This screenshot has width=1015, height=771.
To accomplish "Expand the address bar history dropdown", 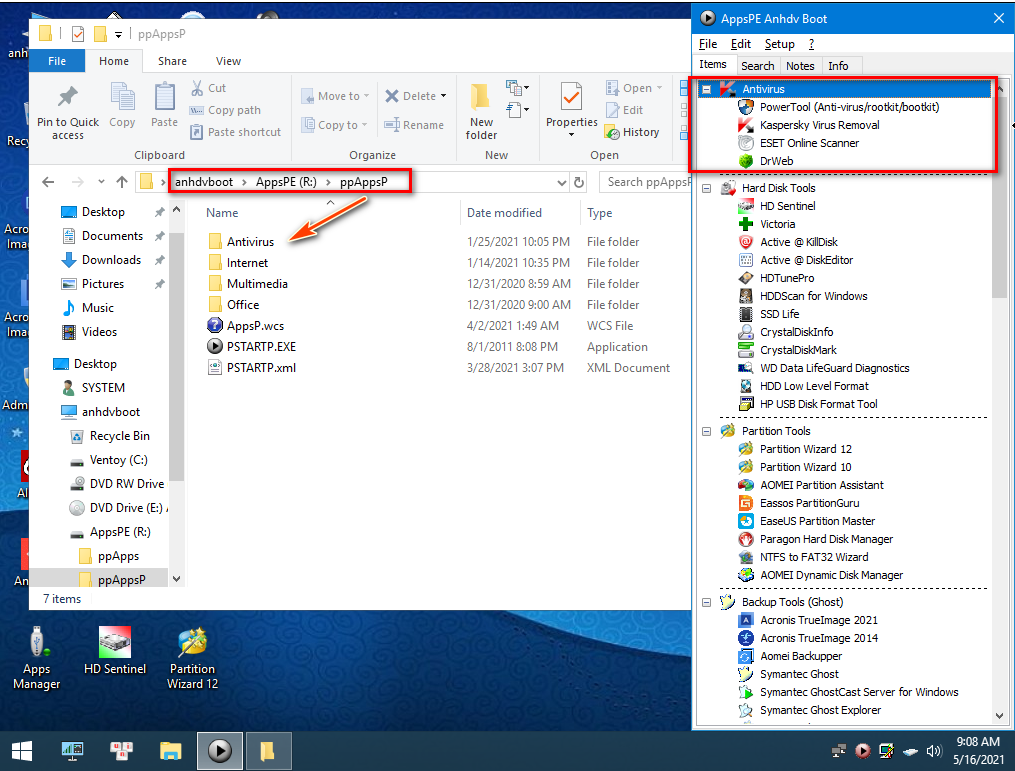I will [561, 183].
